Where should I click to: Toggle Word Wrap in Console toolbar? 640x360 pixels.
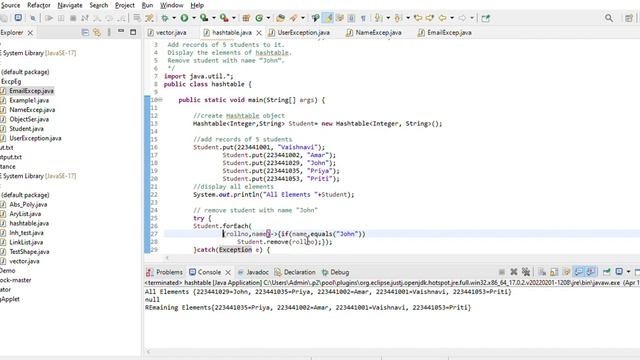[x=567, y=272]
